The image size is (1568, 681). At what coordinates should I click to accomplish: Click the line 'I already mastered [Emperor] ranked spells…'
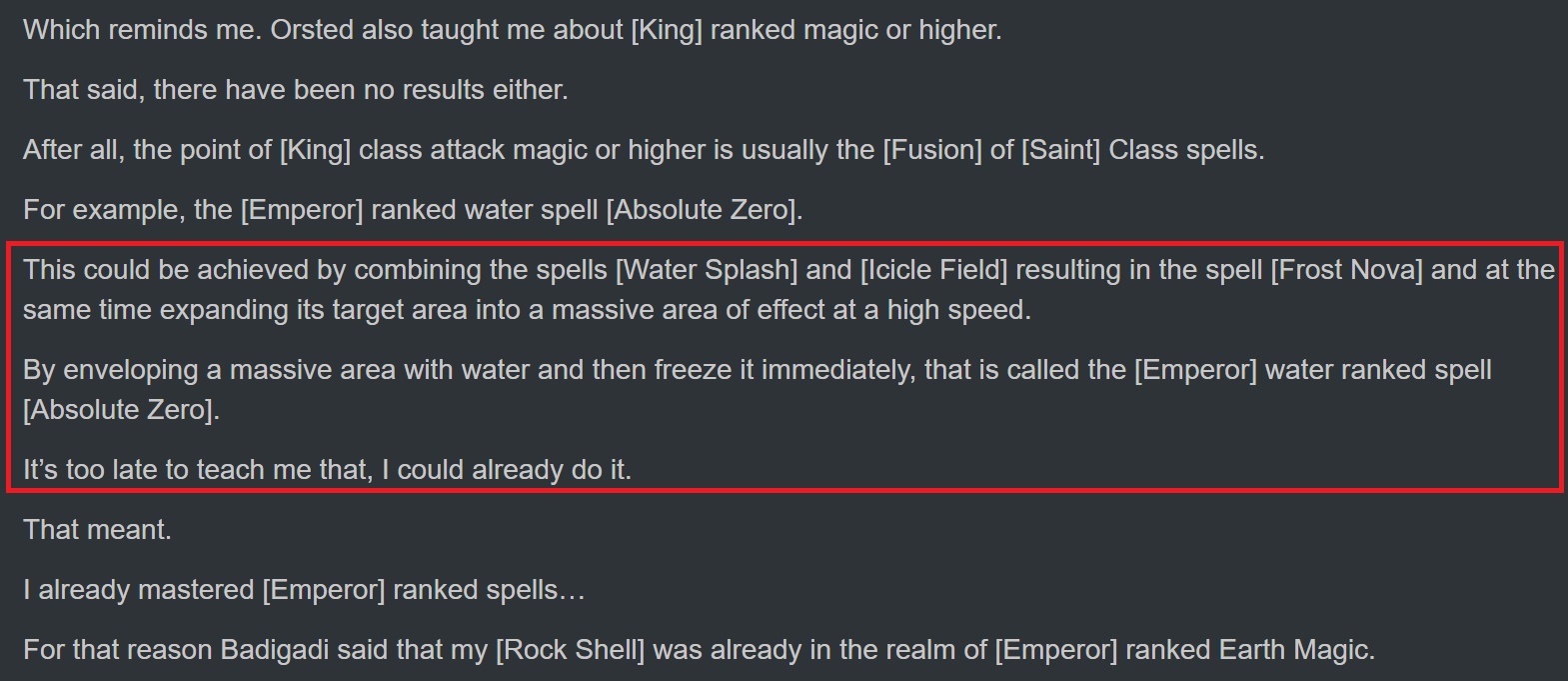click(x=304, y=590)
